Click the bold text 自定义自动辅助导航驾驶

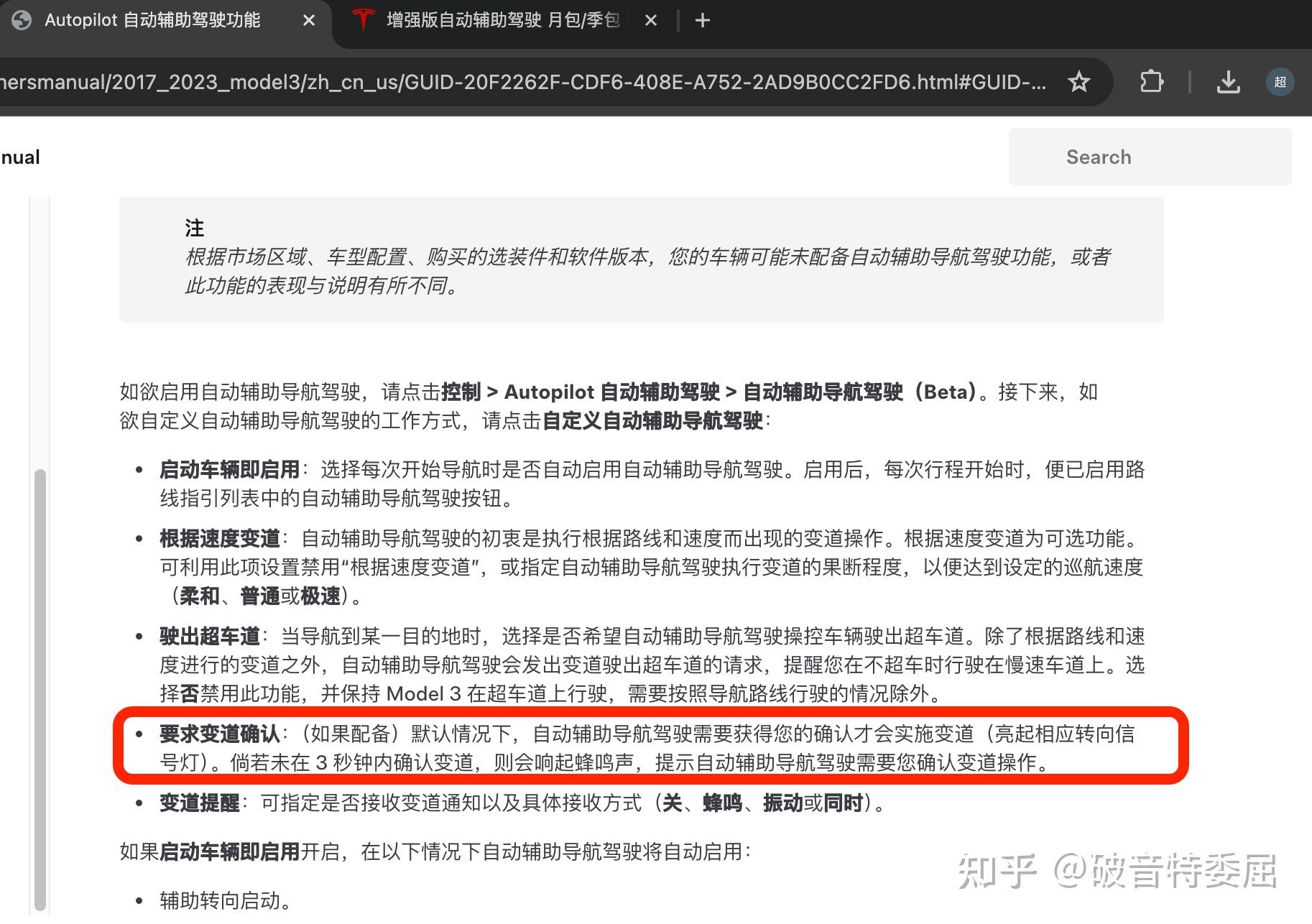click(652, 420)
